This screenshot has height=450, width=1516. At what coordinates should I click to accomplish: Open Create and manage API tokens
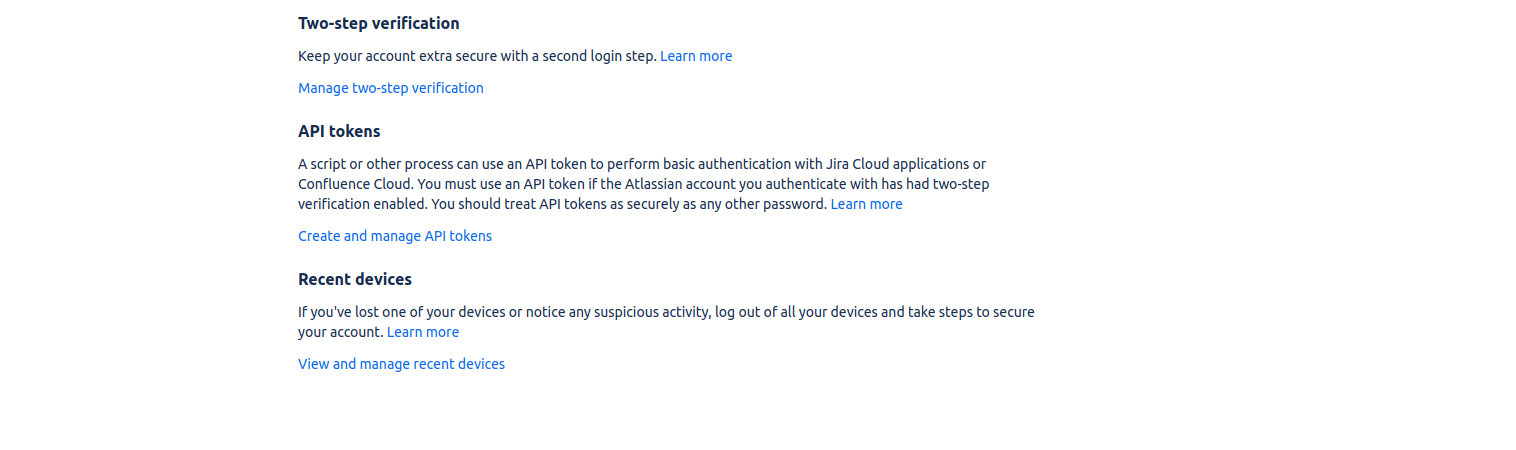tap(394, 236)
